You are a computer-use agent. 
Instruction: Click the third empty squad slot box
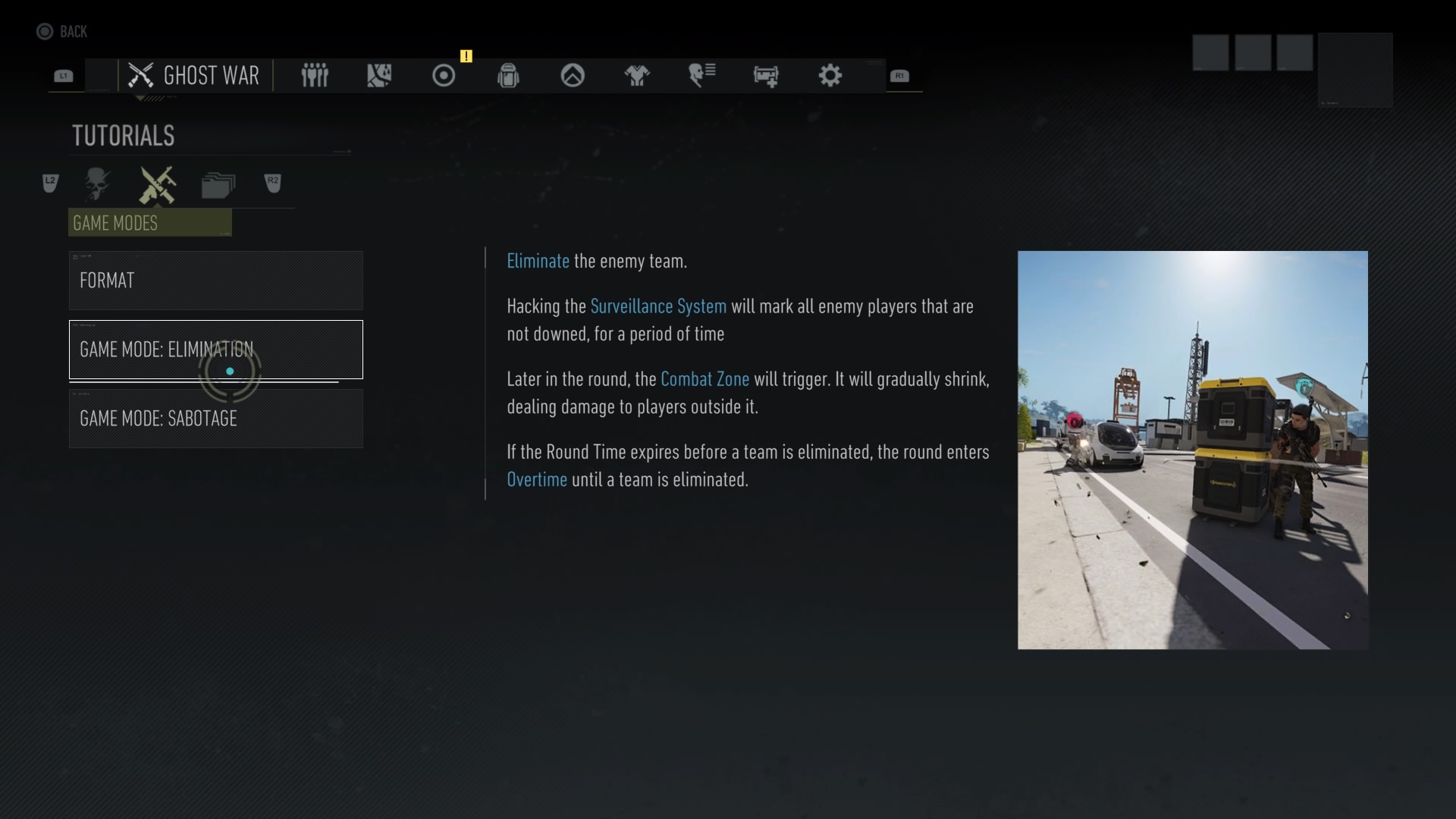pyautogui.click(x=1294, y=52)
